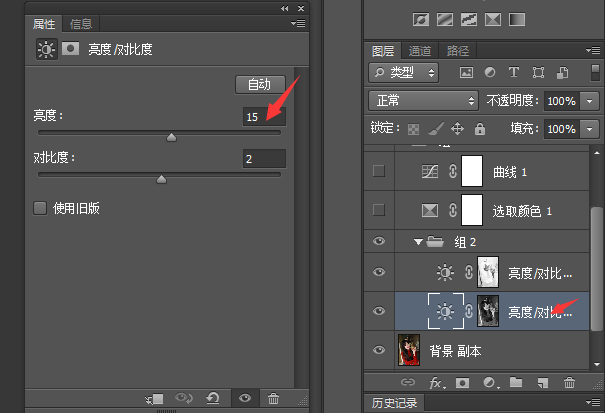Filter layers by smart object icon
This screenshot has height=413, width=605.
563,72
